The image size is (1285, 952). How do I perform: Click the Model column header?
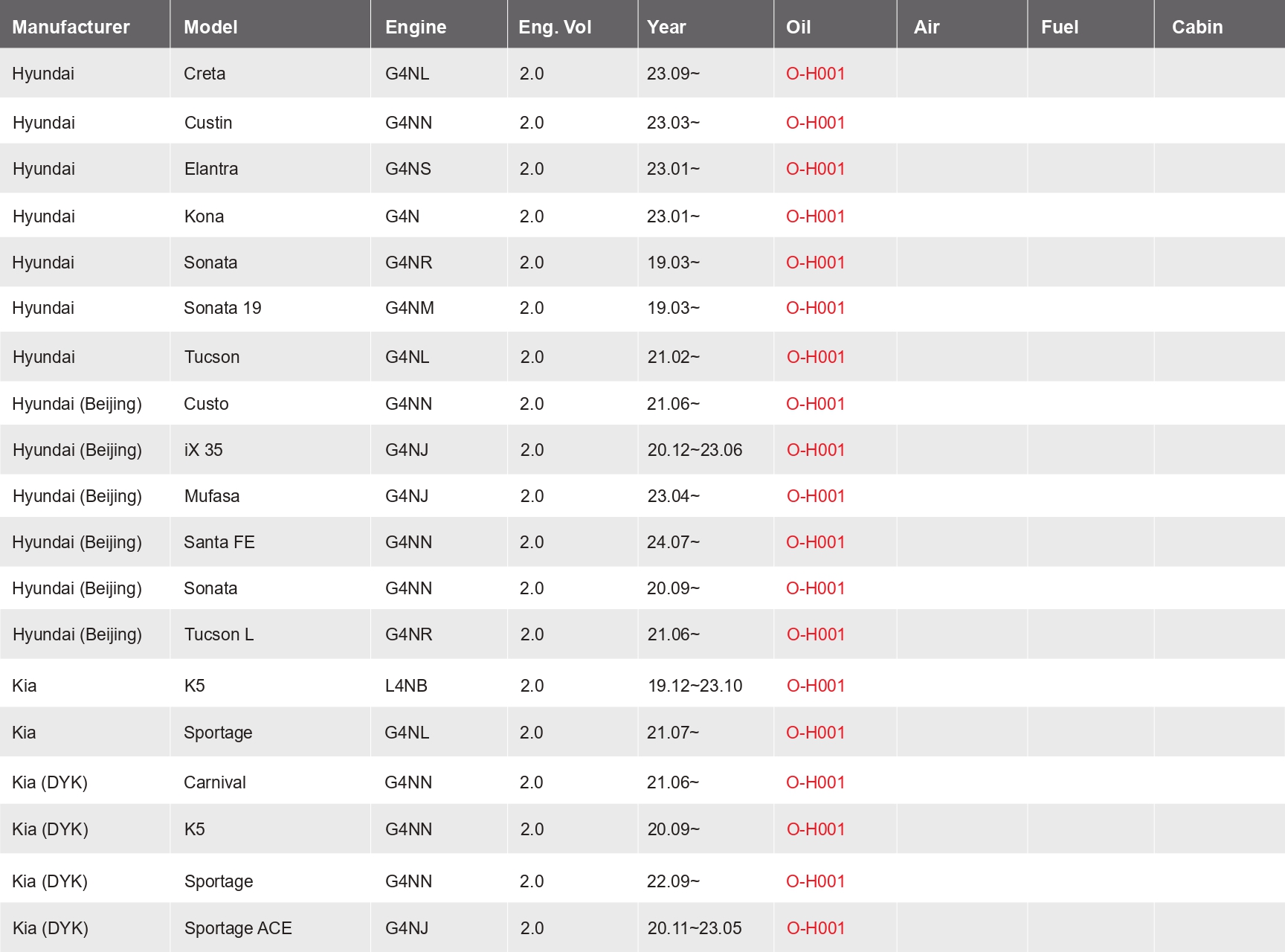(x=210, y=27)
